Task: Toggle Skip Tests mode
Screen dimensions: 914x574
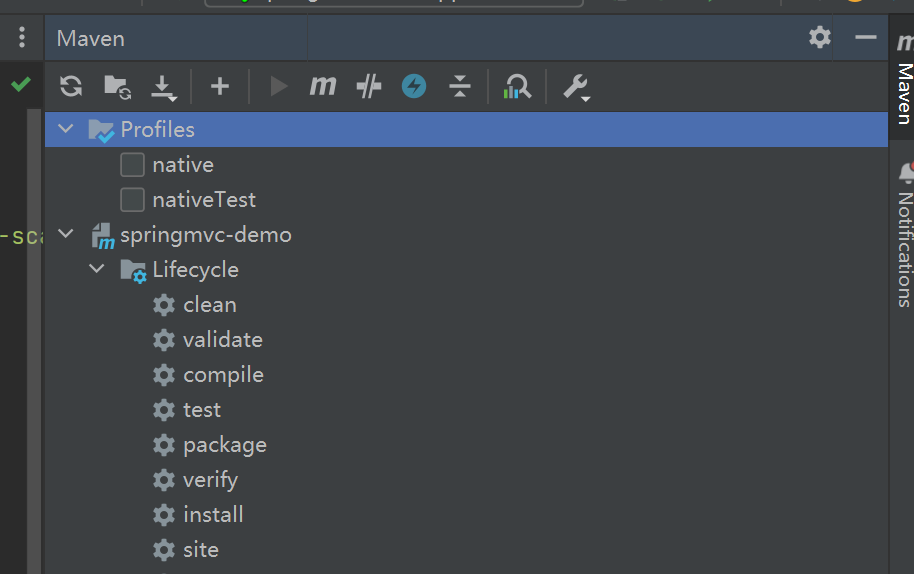Action: 368,87
